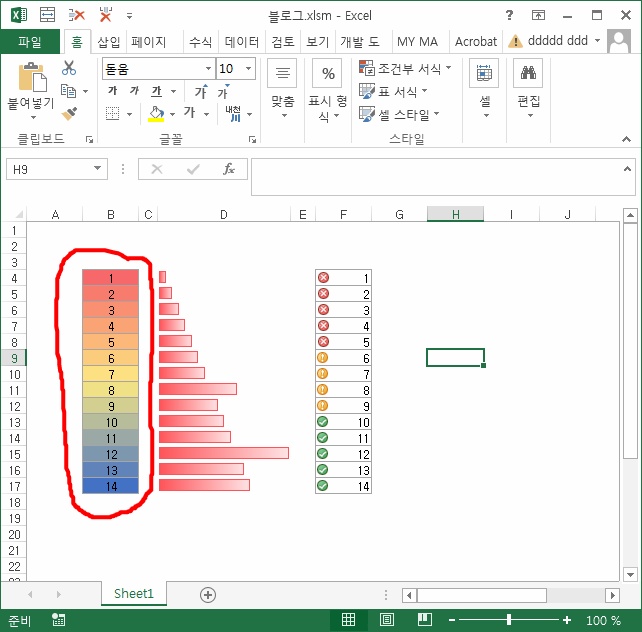642x632 pixels.
Task: Click the phonetic guide icon
Action: click(233, 113)
